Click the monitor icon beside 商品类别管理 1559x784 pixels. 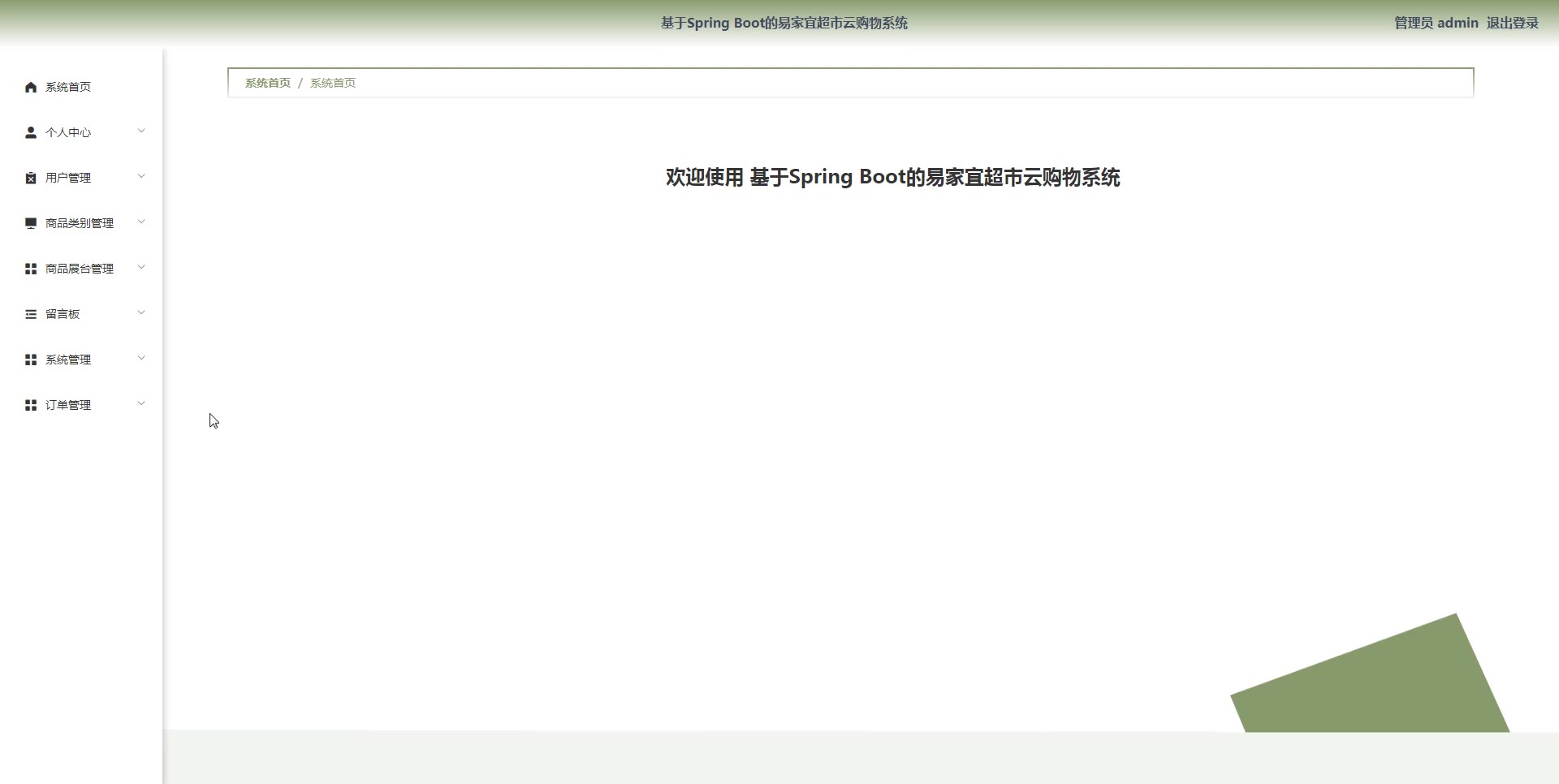pos(31,223)
